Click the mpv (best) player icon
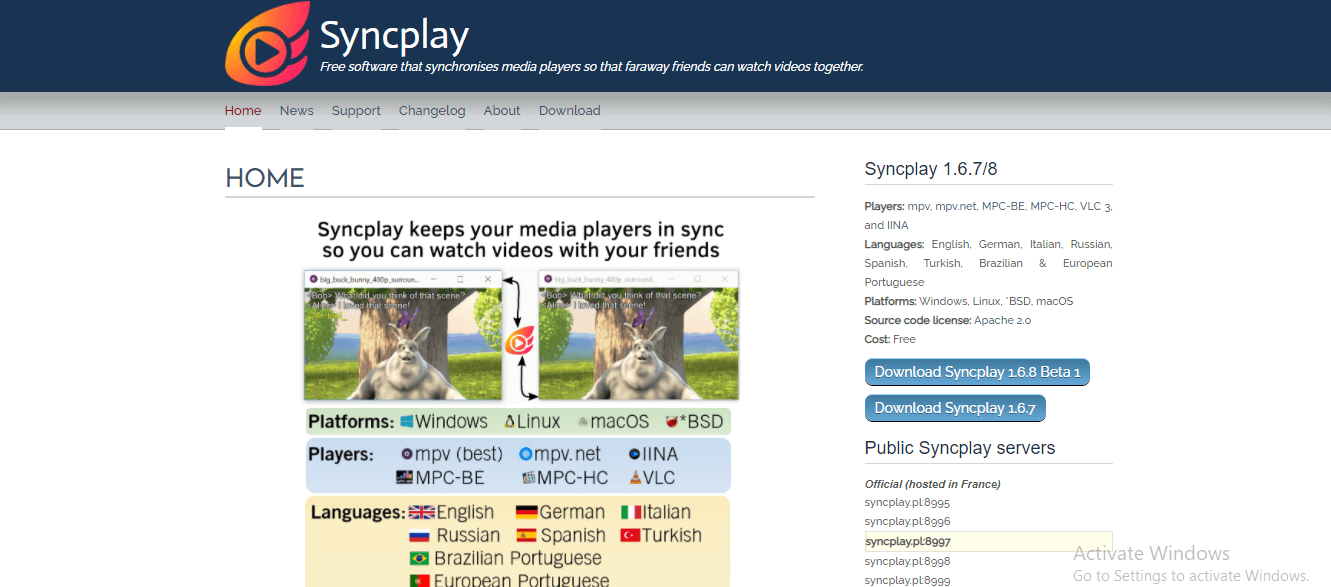Image resolution: width=1331 pixels, height=587 pixels. [x=406, y=454]
